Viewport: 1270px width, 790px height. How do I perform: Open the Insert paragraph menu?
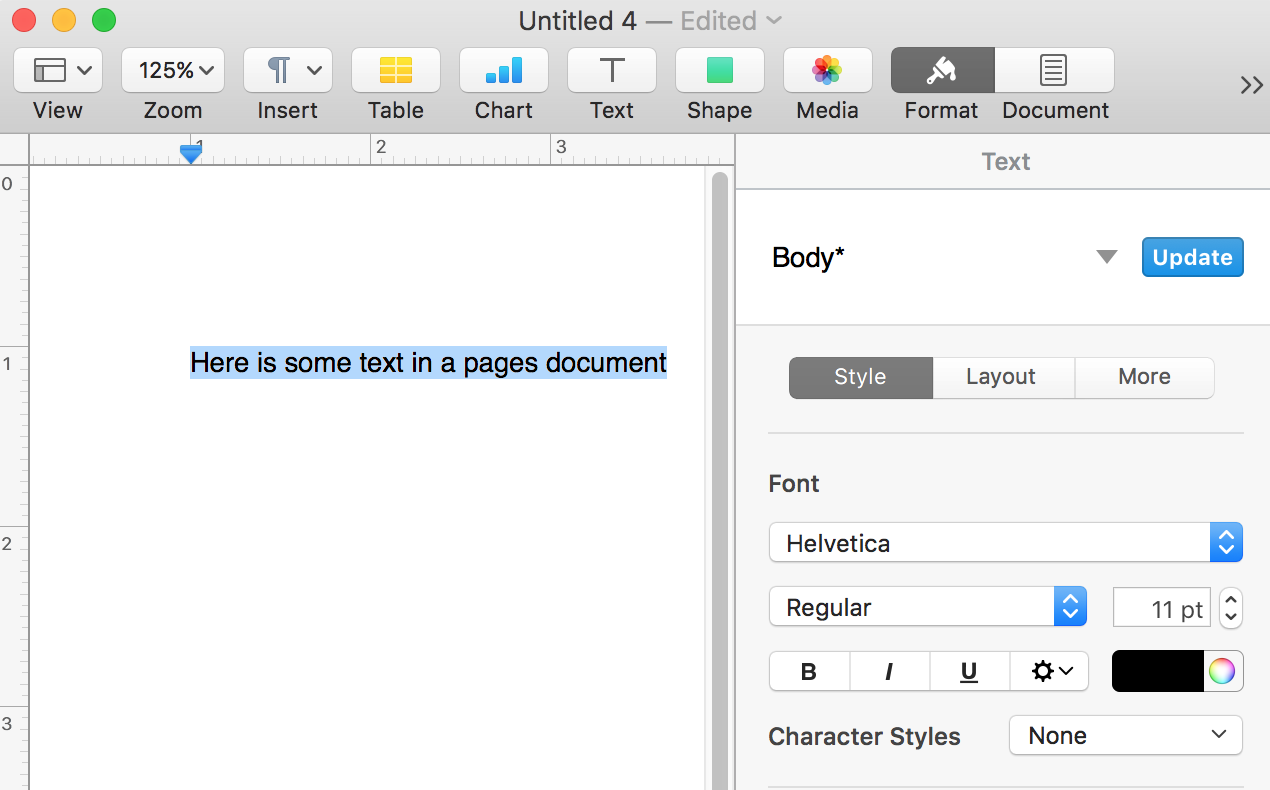click(x=288, y=70)
